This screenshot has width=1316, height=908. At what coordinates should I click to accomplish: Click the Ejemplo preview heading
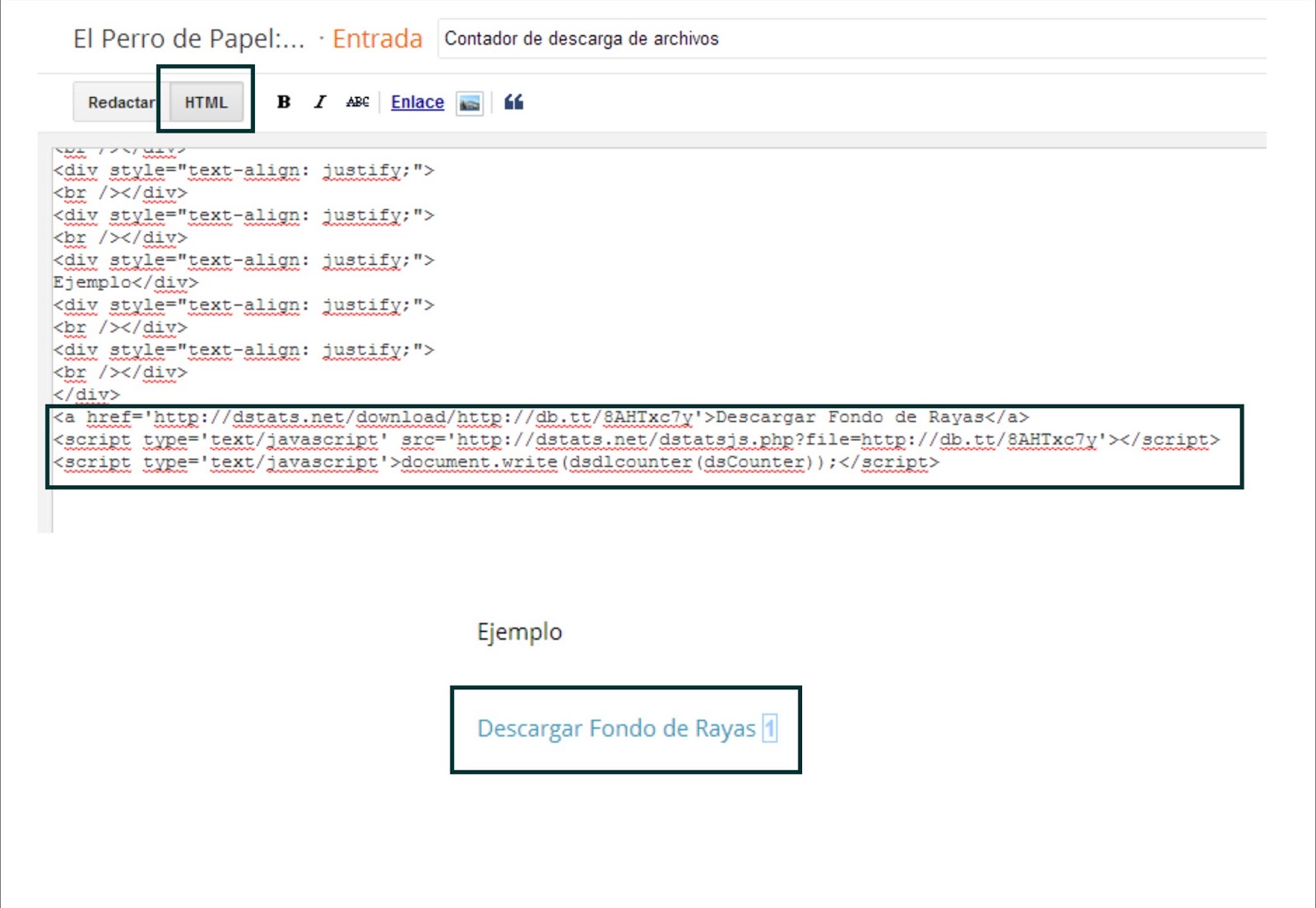520,632
